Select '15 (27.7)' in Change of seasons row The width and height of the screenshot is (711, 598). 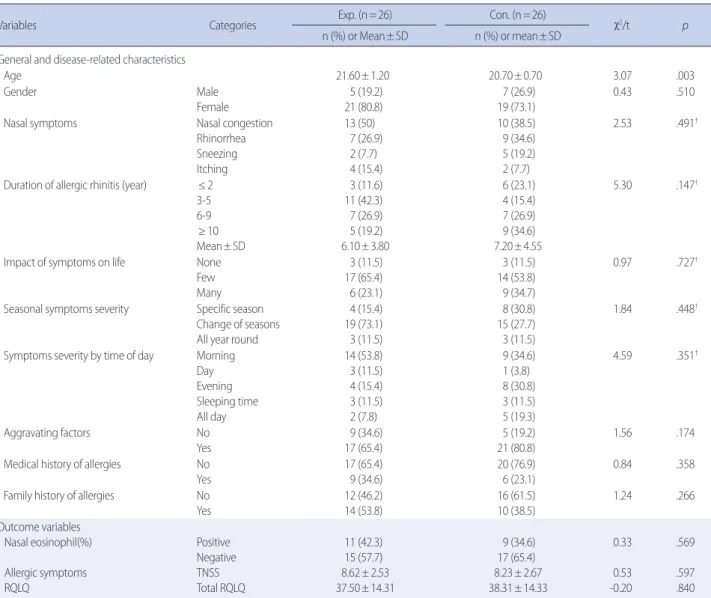click(516, 325)
